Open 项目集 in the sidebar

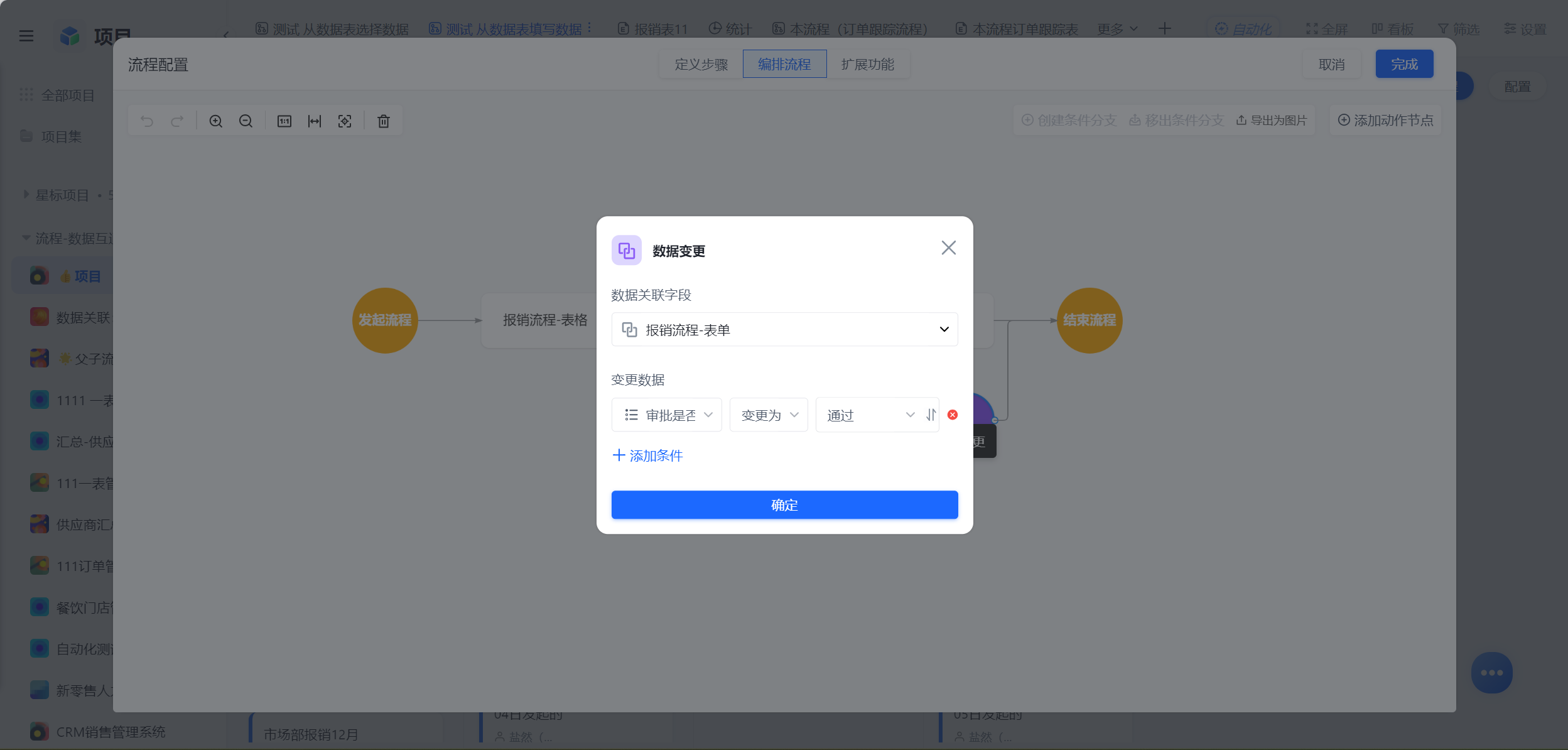point(50,136)
